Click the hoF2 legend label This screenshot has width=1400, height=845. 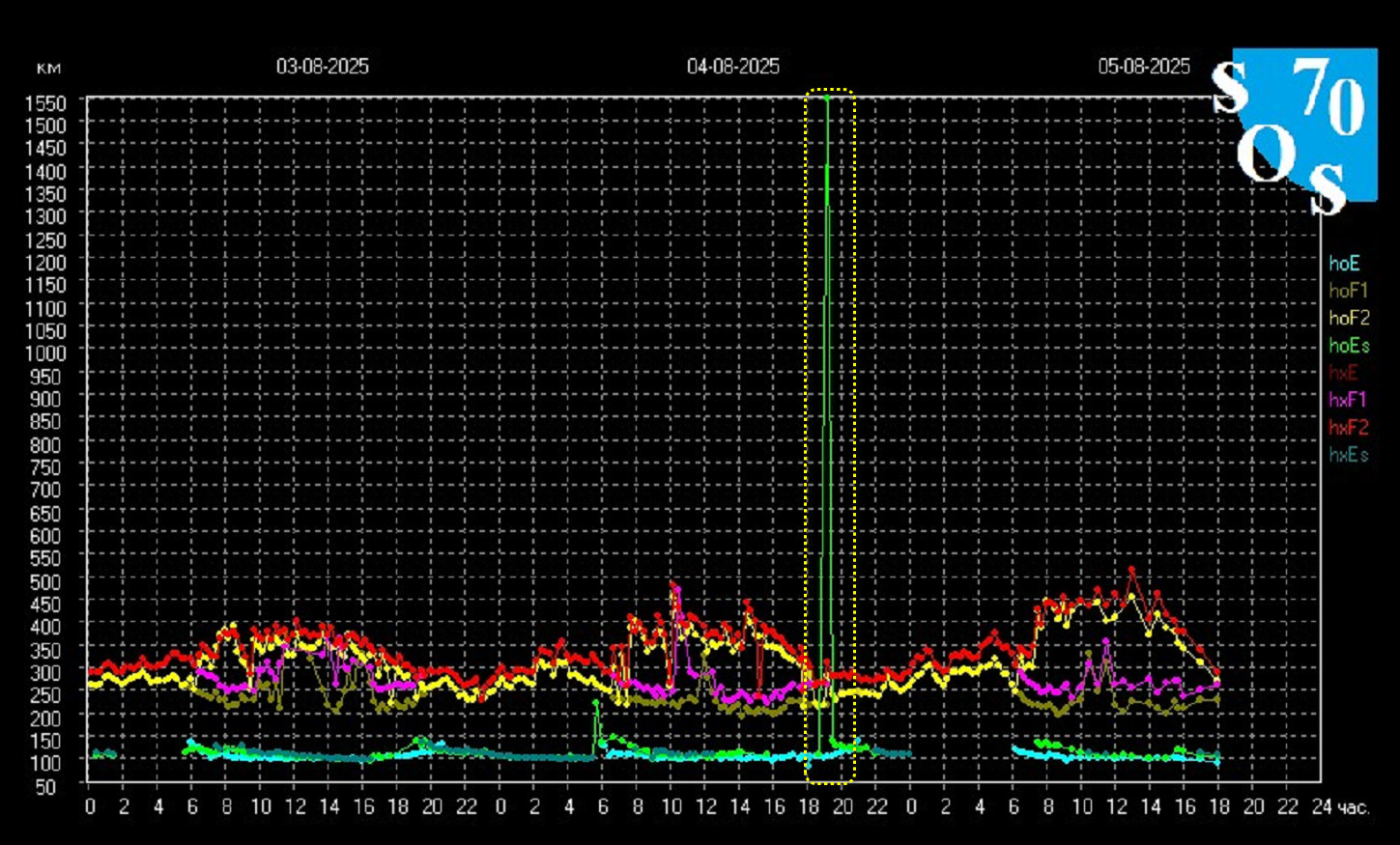(1349, 318)
